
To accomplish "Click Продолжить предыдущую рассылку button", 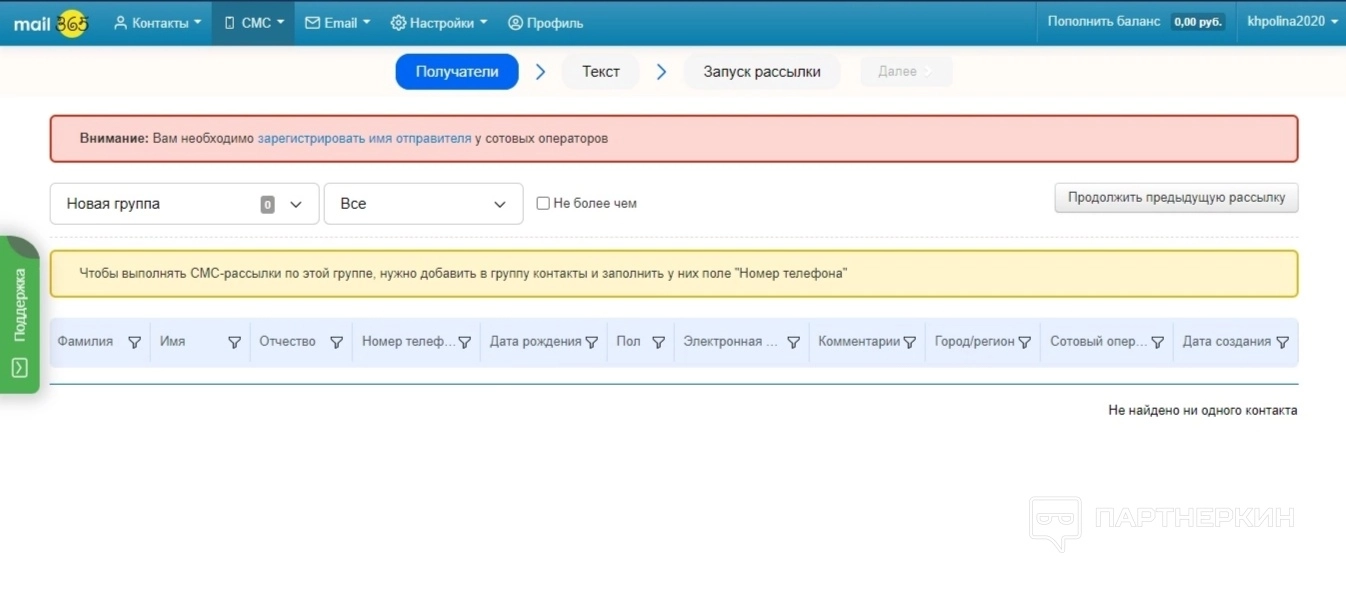I will coord(1176,198).
